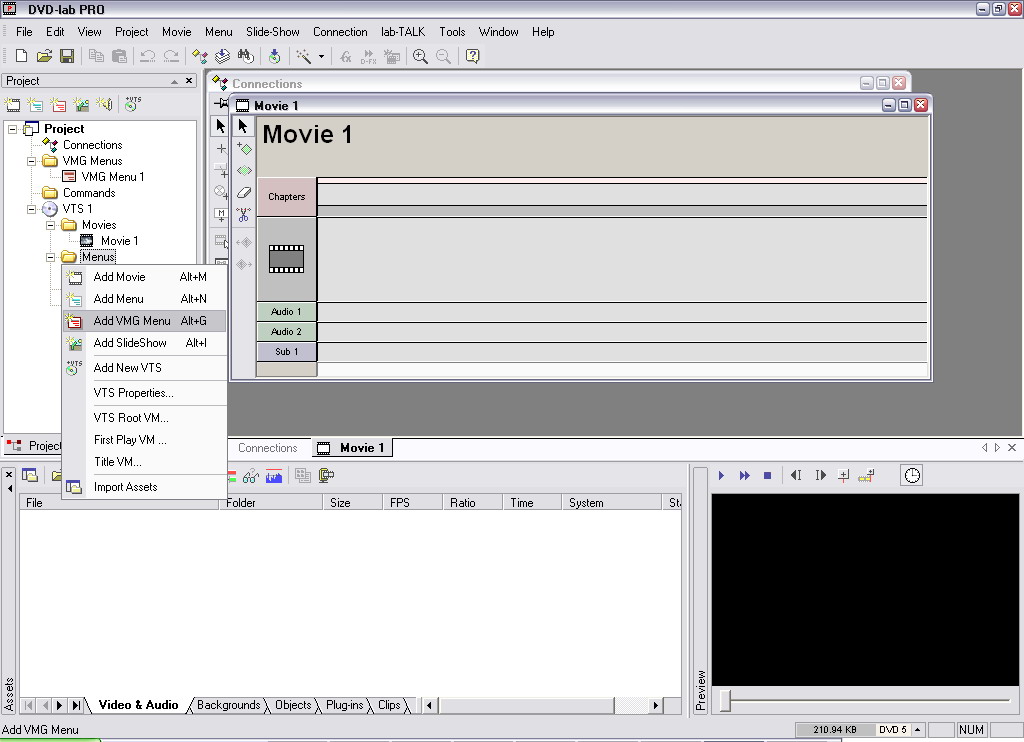Choose Add VMG Menu from context menu
Screen dimensions: 1024x742
click(x=132, y=321)
